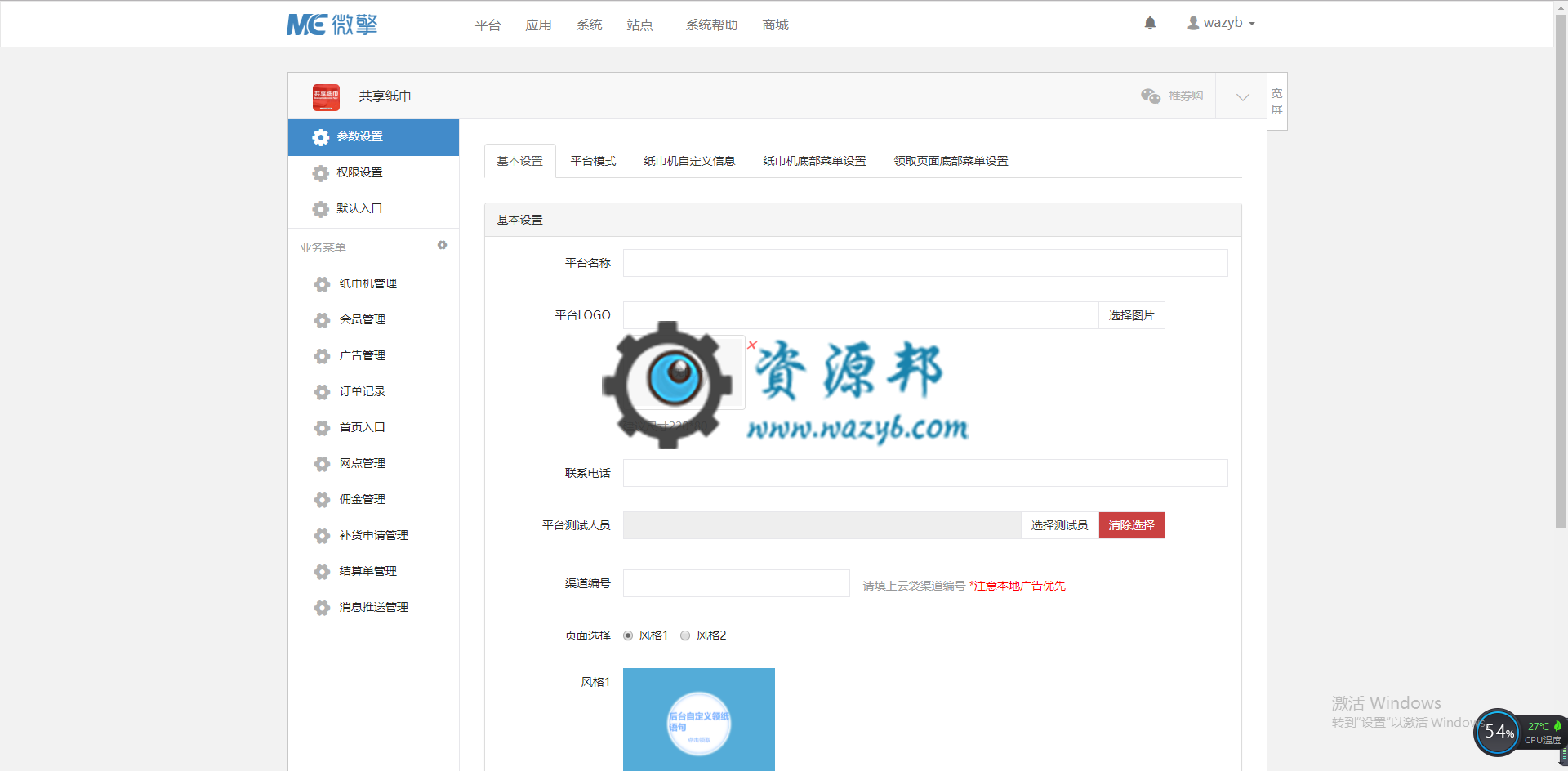Click the 选择测试员 button
This screenshot has height=771, width=1568.
(1059, 525)
